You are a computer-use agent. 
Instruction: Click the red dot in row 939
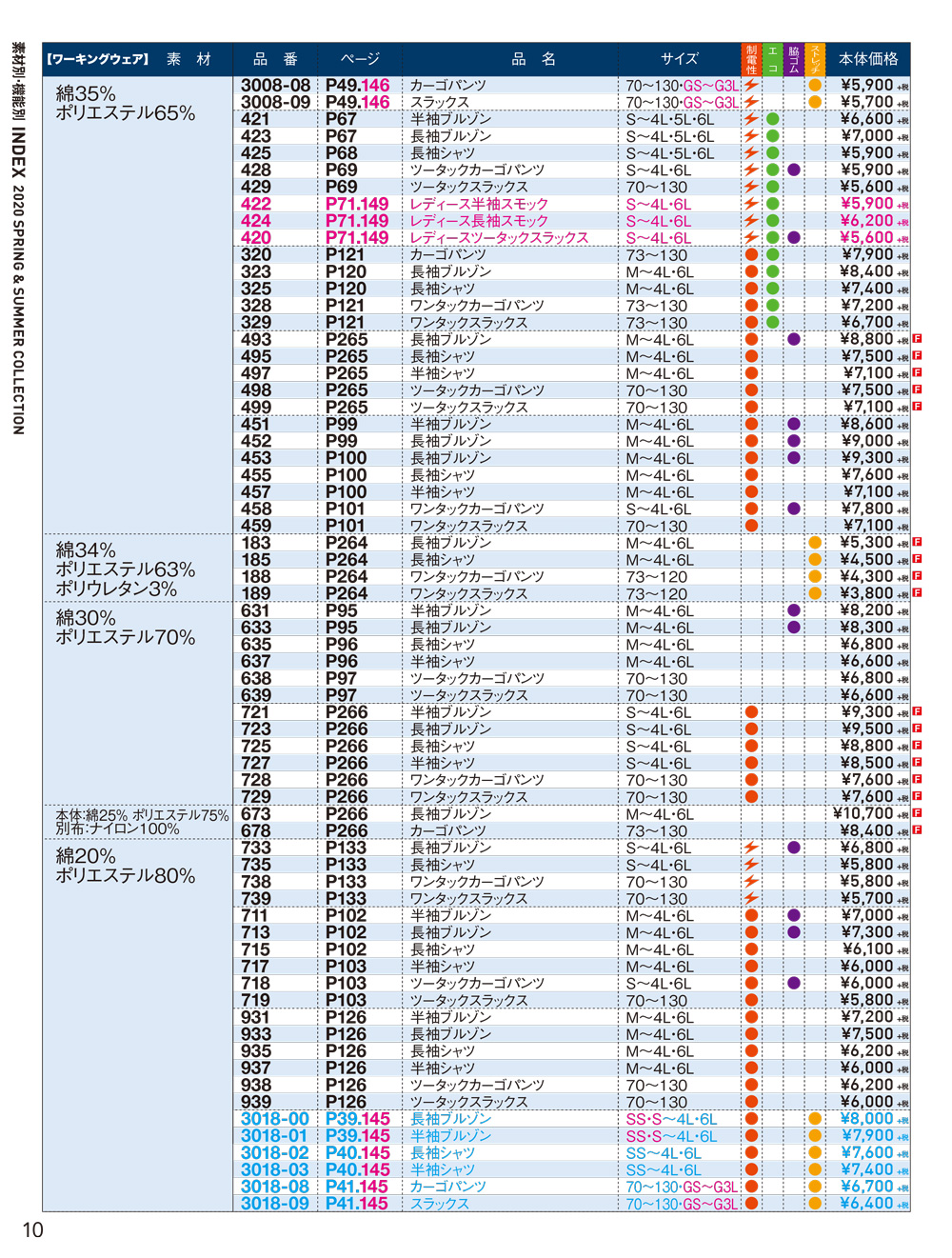point(751,1102)
